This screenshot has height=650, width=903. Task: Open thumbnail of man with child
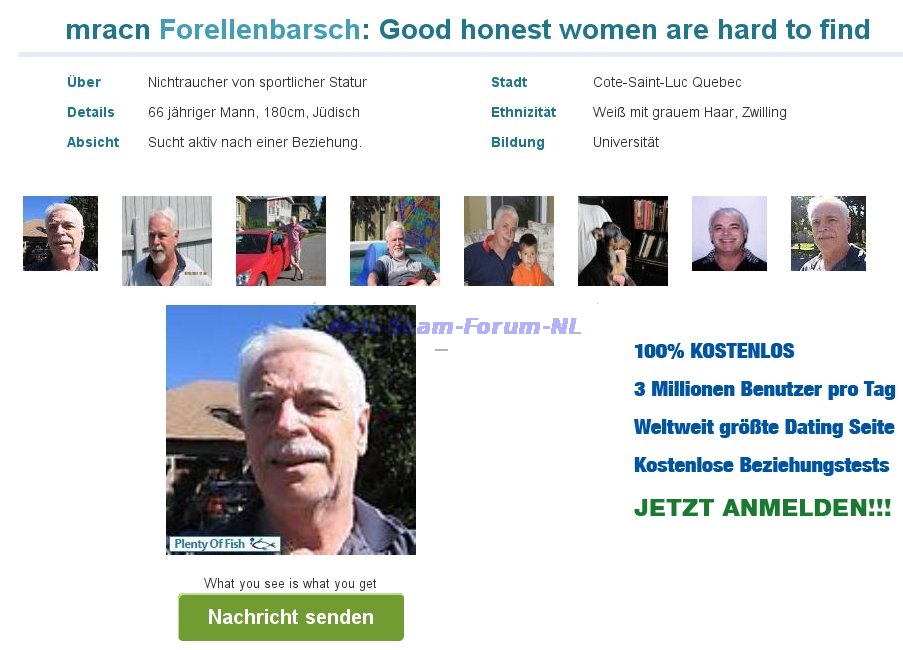(509, 241)
